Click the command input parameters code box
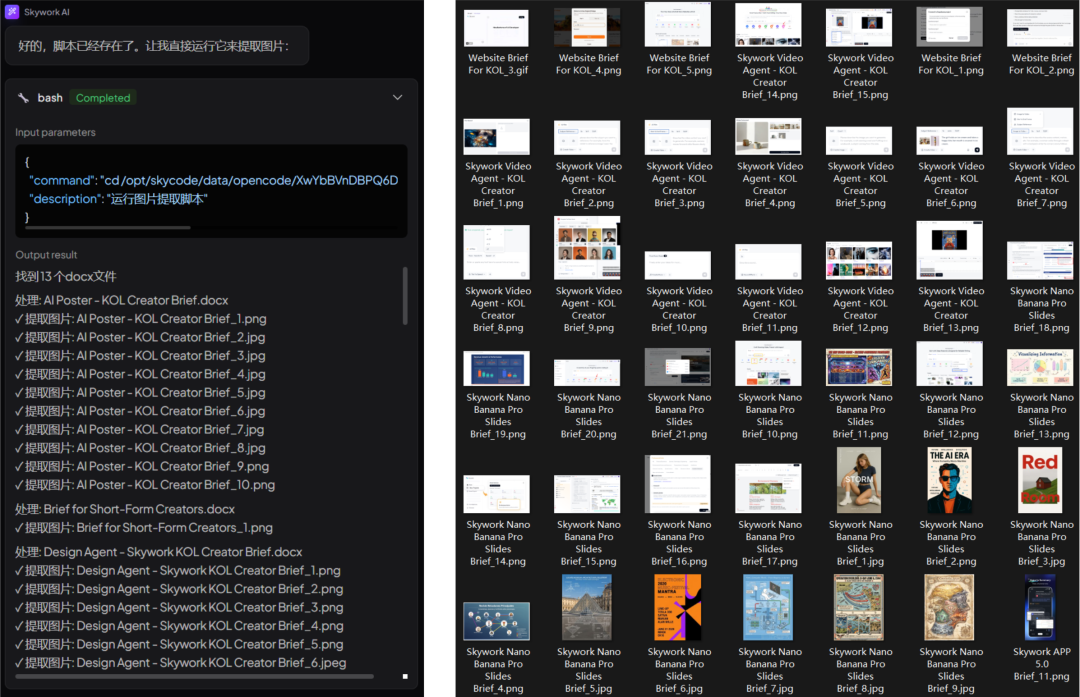 click(211, 190)
